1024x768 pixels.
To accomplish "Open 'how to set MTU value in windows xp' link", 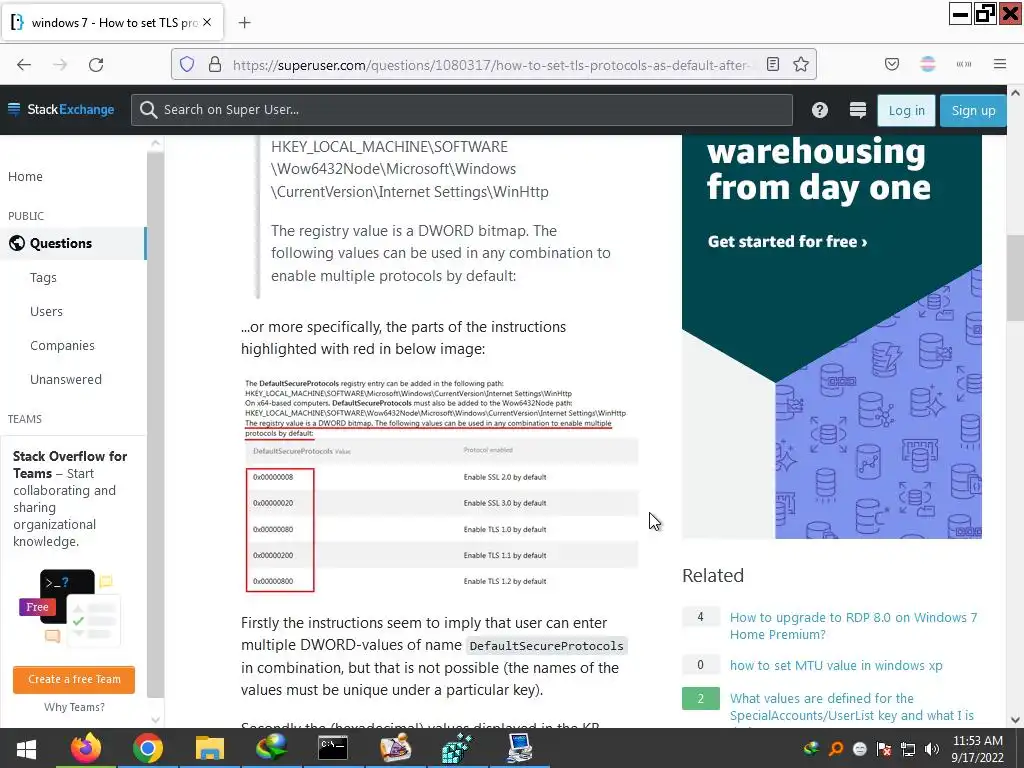I will pyautogui.click(x=836, y=665).
